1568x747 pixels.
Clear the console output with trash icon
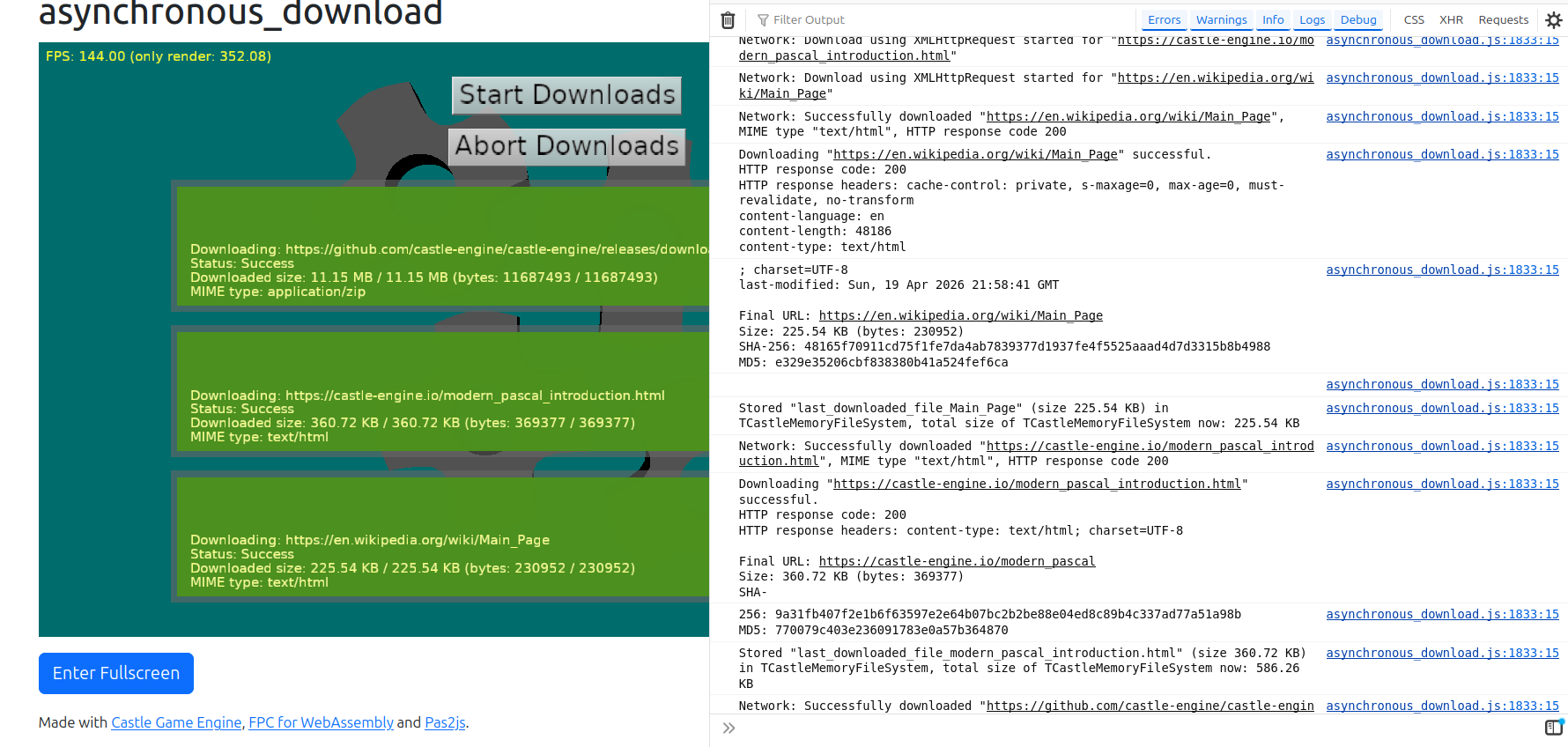728,20
